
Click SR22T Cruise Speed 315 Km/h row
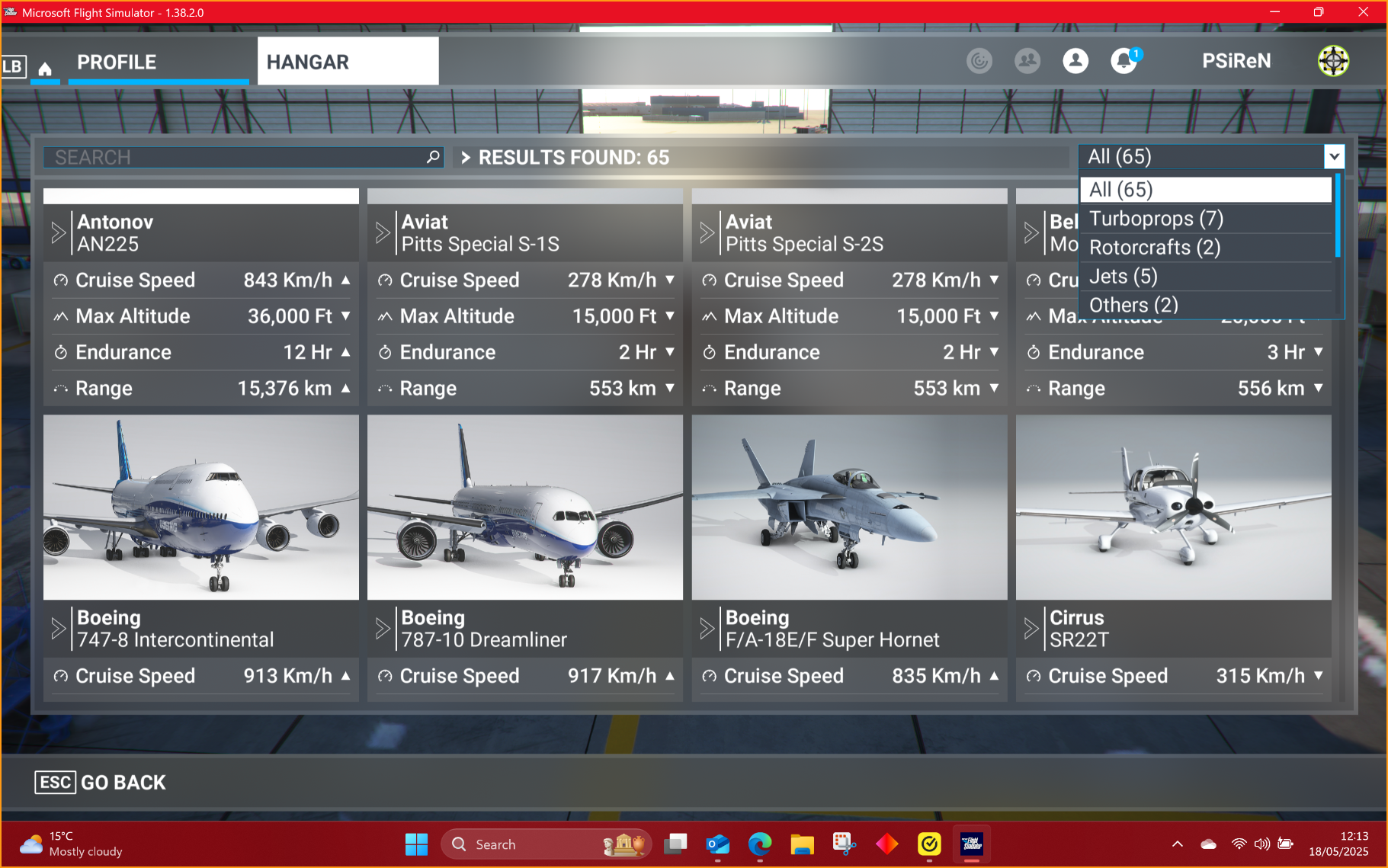pos(1174,676)
